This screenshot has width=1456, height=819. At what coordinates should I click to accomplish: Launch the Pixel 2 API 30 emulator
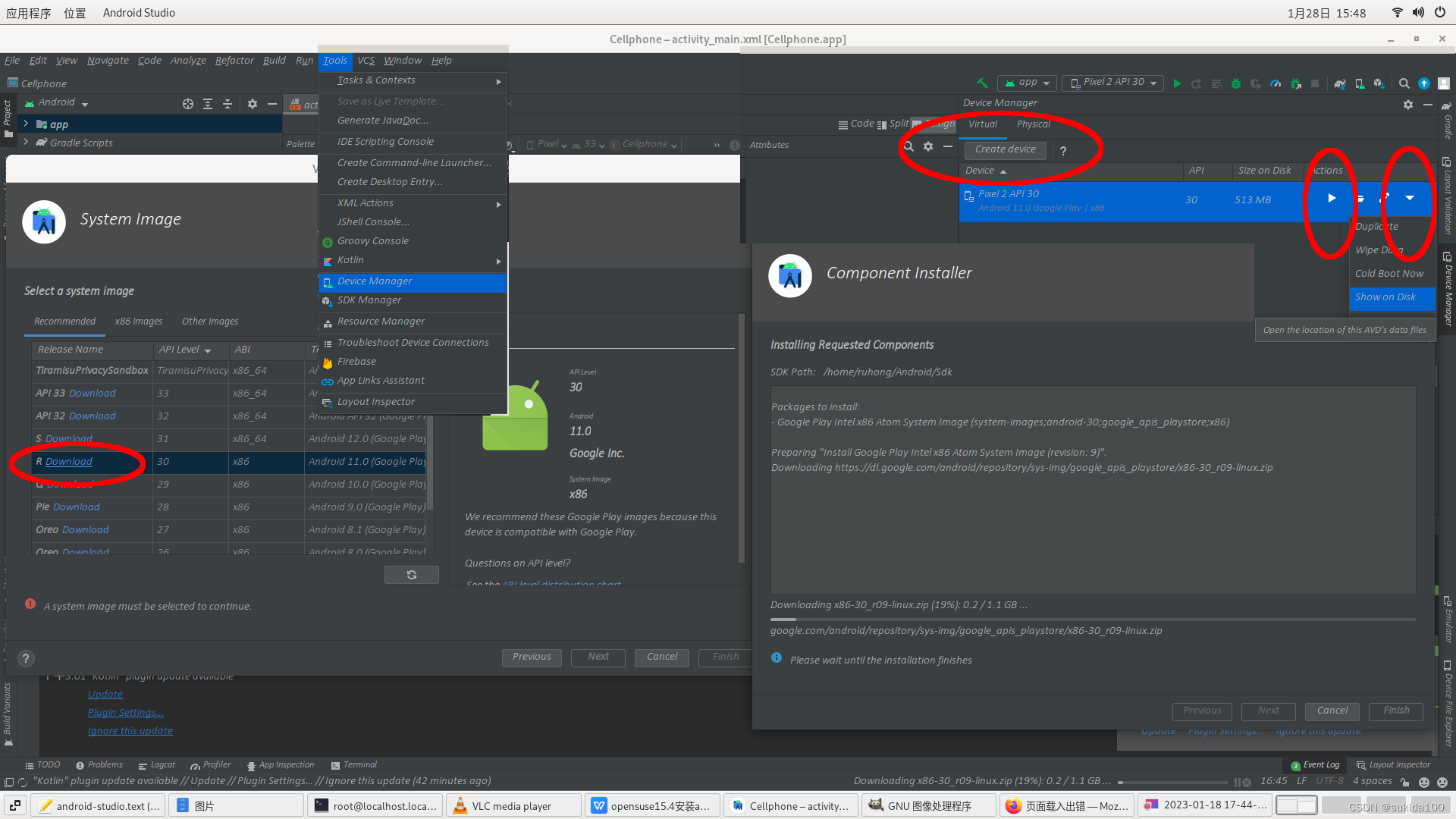pyautogui.click(x=1332, y=199)
